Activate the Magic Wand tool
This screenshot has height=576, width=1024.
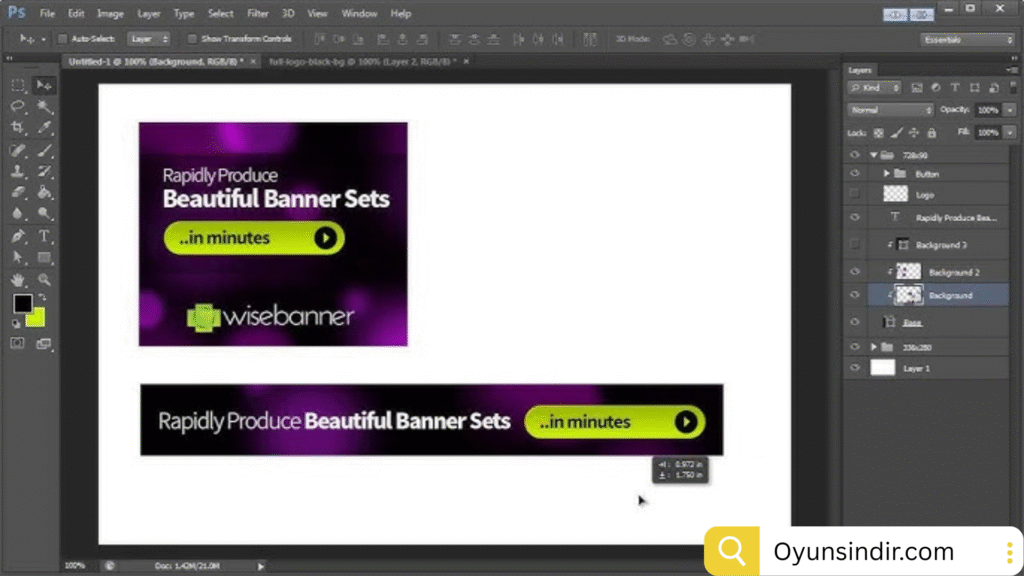coord(45,106)
